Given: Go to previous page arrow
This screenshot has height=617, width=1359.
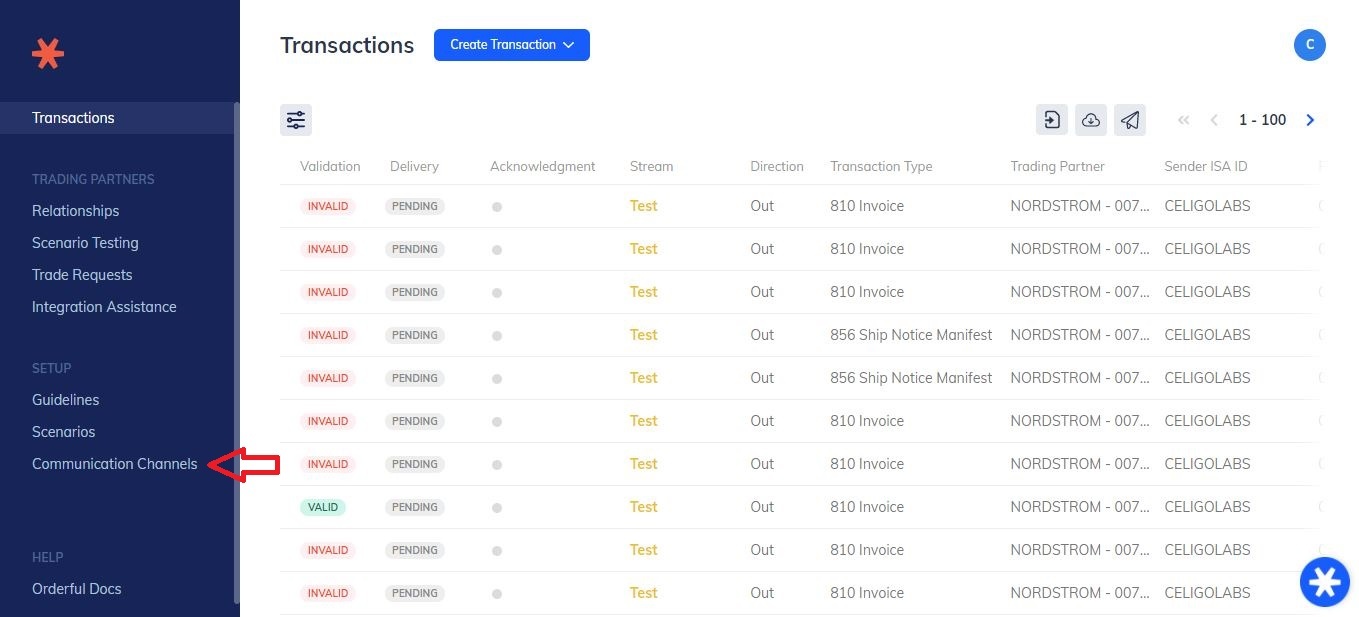Looking at the screenshot, I should tap(1214, 120).
